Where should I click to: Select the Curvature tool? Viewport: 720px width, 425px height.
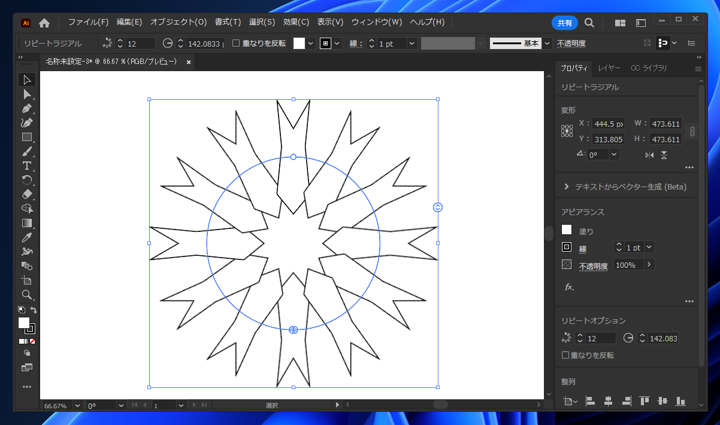coord(27,123)
